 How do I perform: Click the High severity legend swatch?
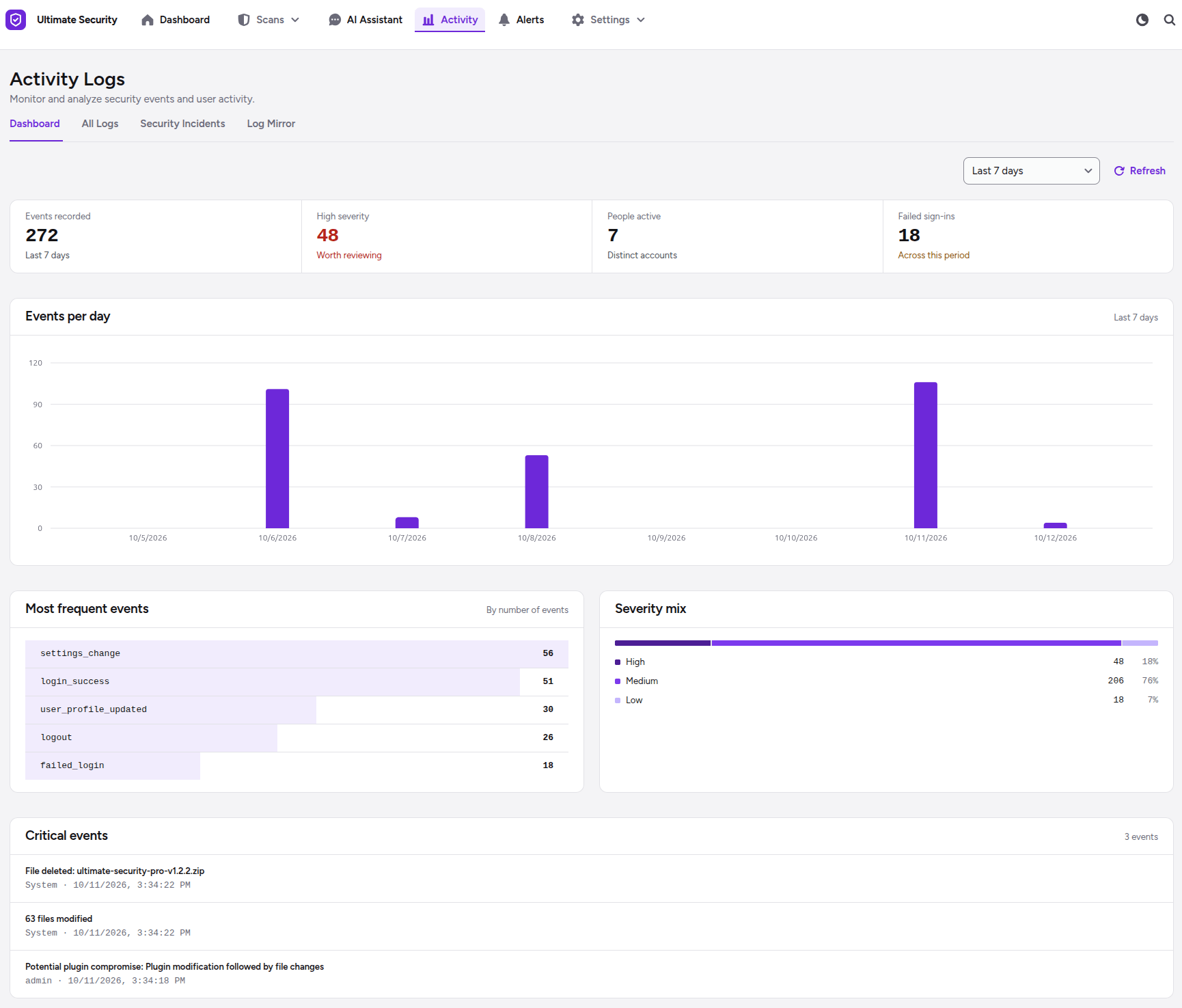coord(618,662)
